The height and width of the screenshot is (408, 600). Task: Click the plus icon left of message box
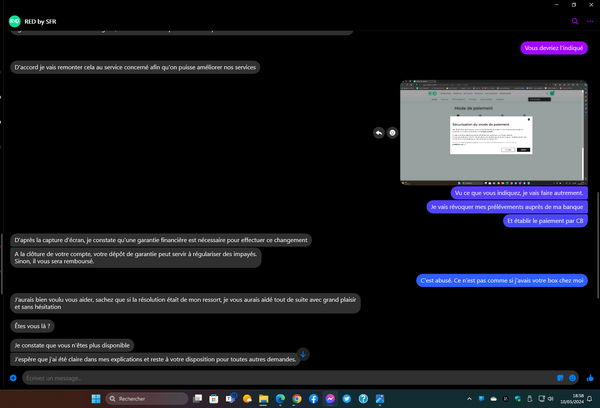coord(13,378)
